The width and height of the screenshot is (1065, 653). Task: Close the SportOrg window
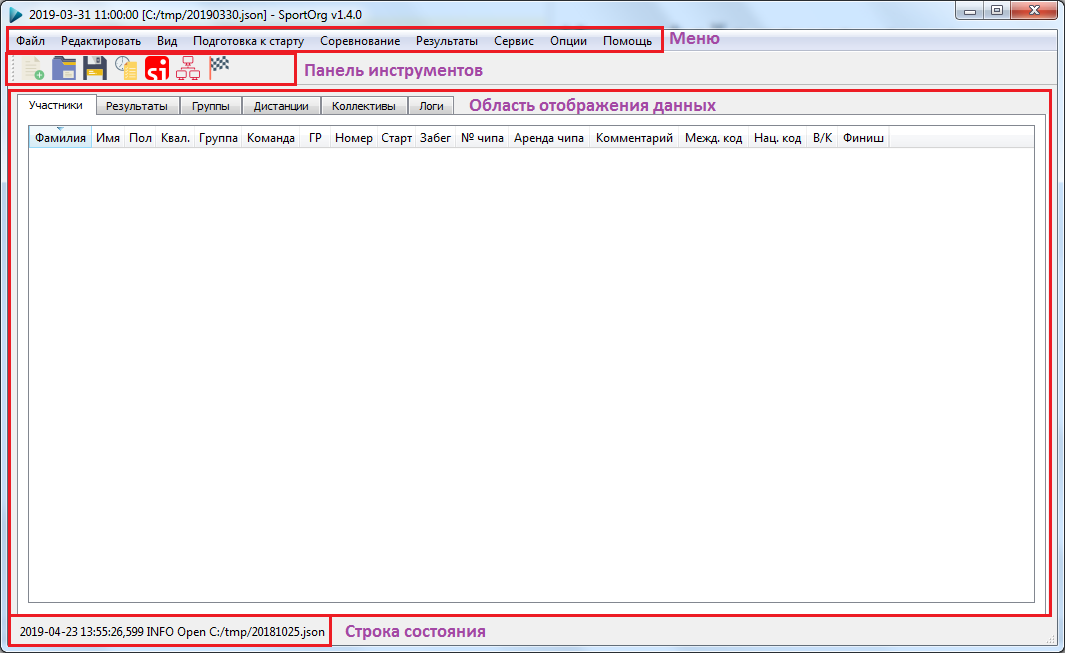1034,10
